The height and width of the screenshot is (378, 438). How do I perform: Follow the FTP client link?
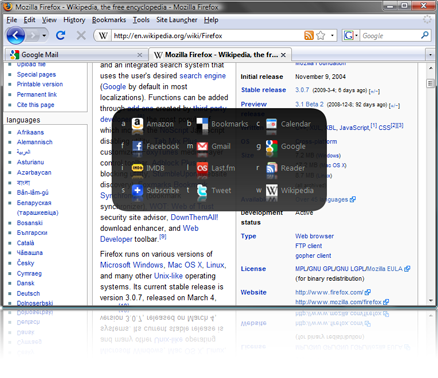(309, 246)
